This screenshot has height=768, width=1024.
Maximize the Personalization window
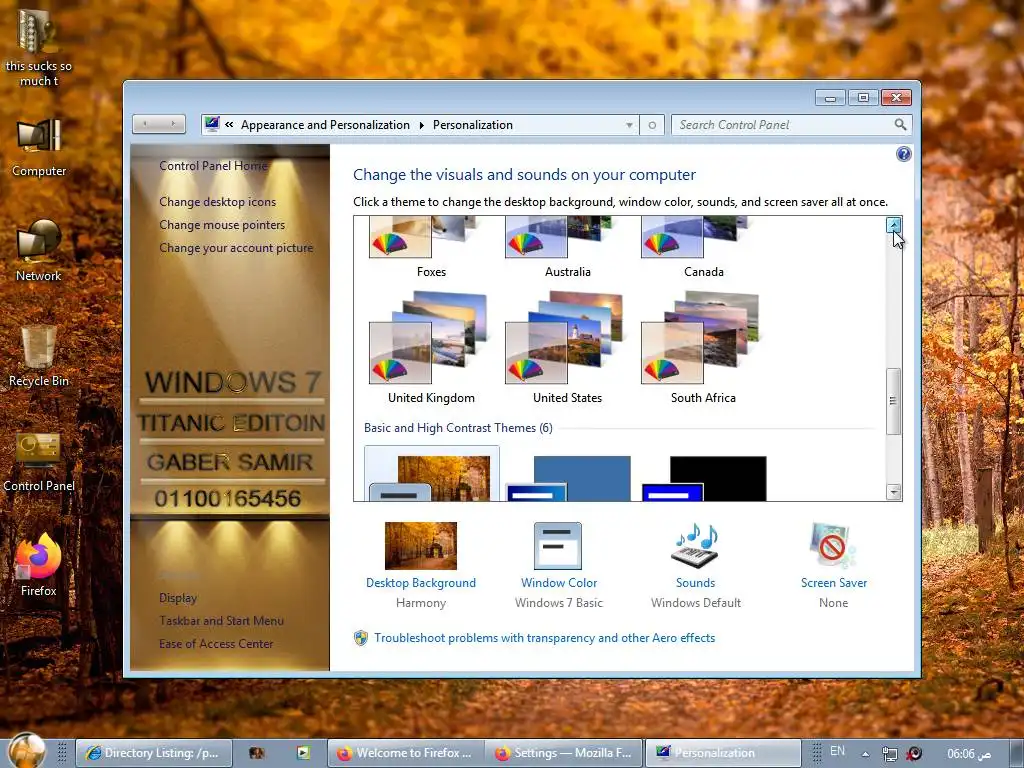[863, 98]
